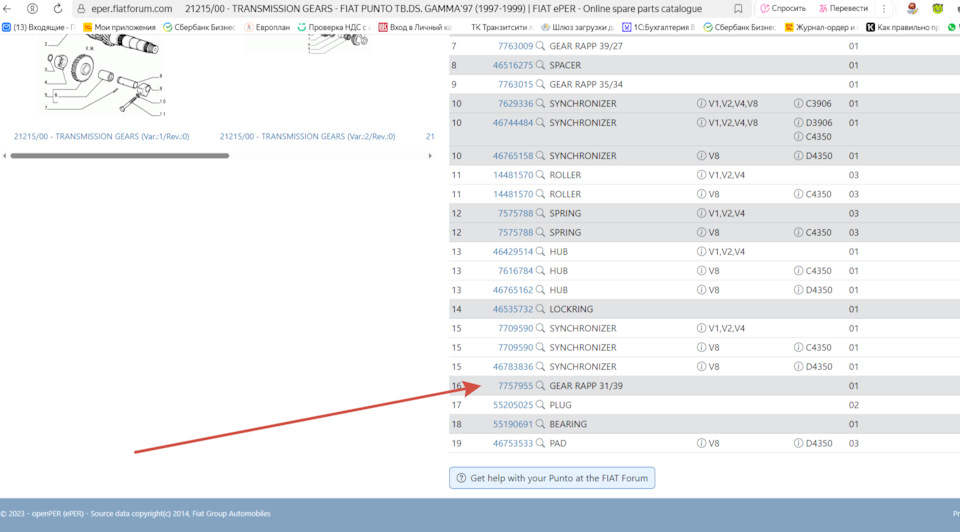Image resolution: width=960 pixels, height=532 pixels.
Task: Open Transmission Gears Var.:1/Rev.:0 drawing link
Action: (x=102, y=137)
